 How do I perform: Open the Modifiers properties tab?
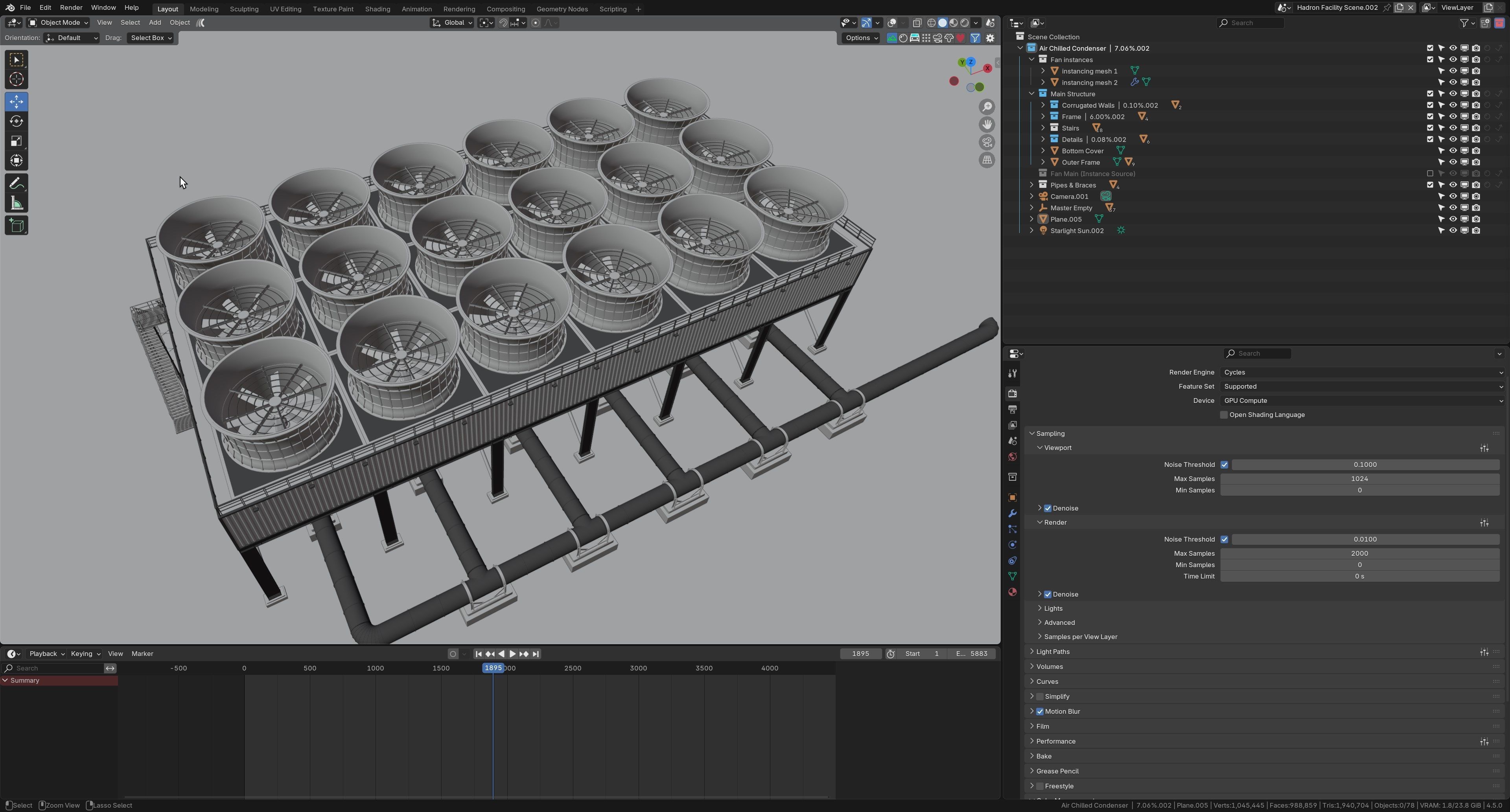pos(1012,513)
